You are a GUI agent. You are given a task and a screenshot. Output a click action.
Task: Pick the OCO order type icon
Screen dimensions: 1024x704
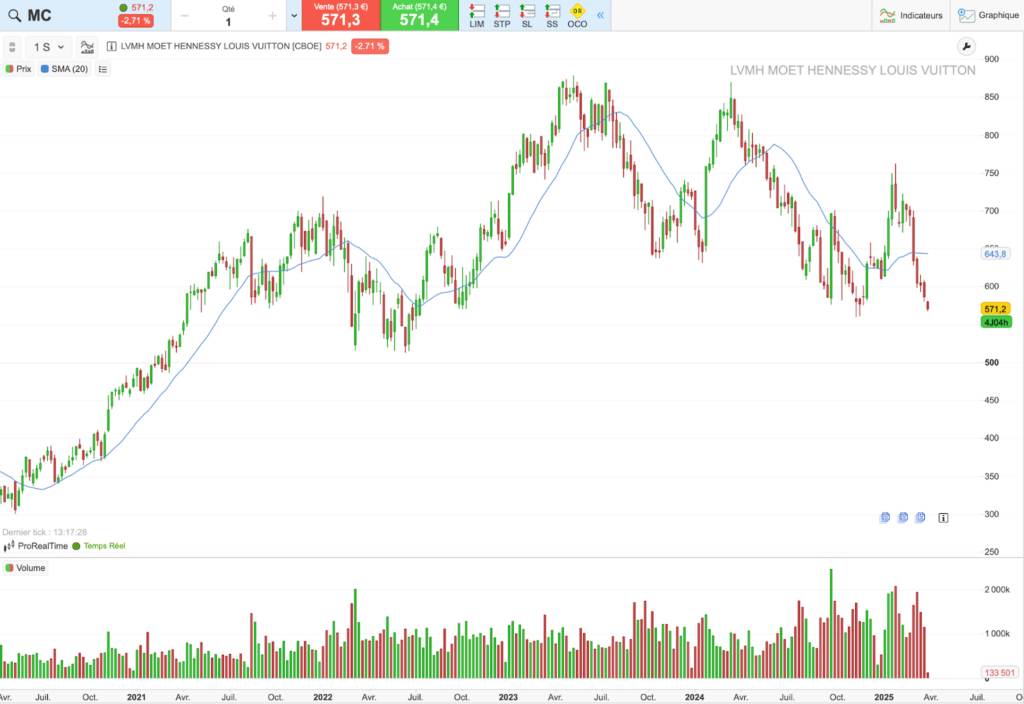pos(577,16)
